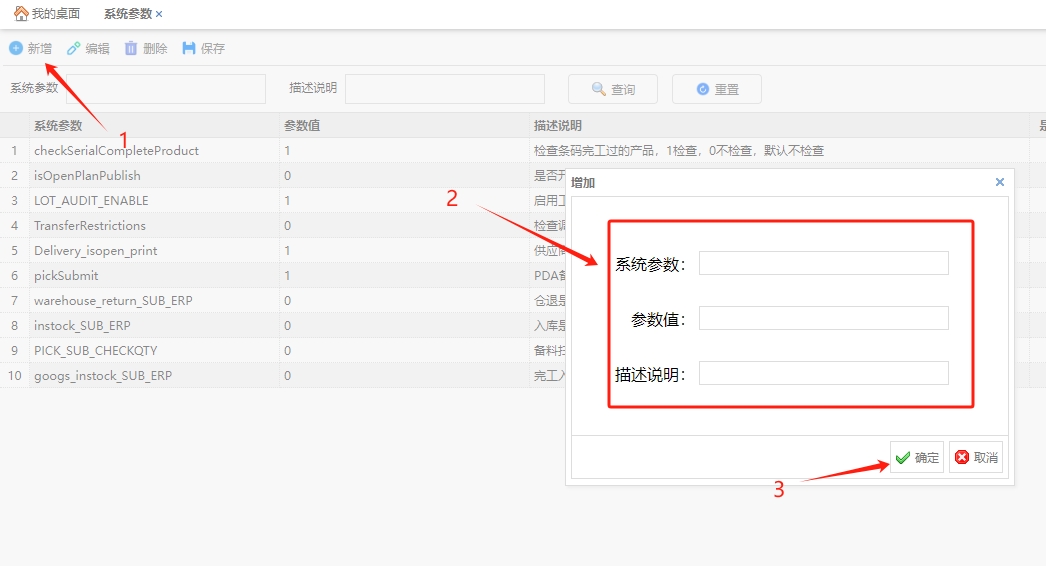Focus the 系统参数 field in the dialog
This screenshot has height=566, width=1046.
(823, 263)
